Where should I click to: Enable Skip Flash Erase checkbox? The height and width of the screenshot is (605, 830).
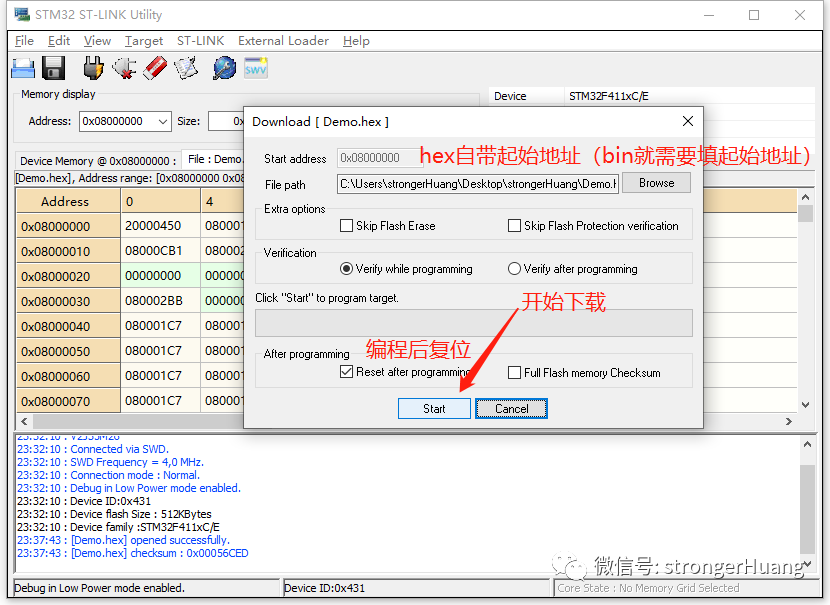point(346,226)
